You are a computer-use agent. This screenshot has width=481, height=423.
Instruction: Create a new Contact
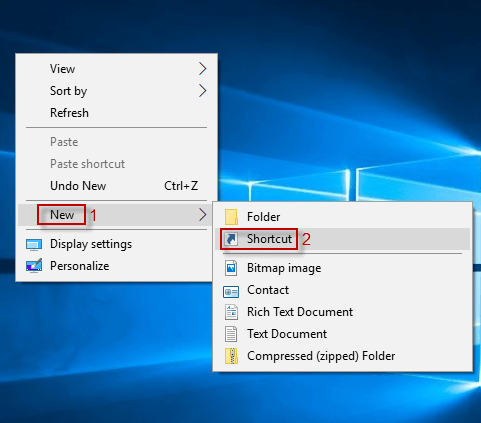pyautogui.click(x=342, y=290)
